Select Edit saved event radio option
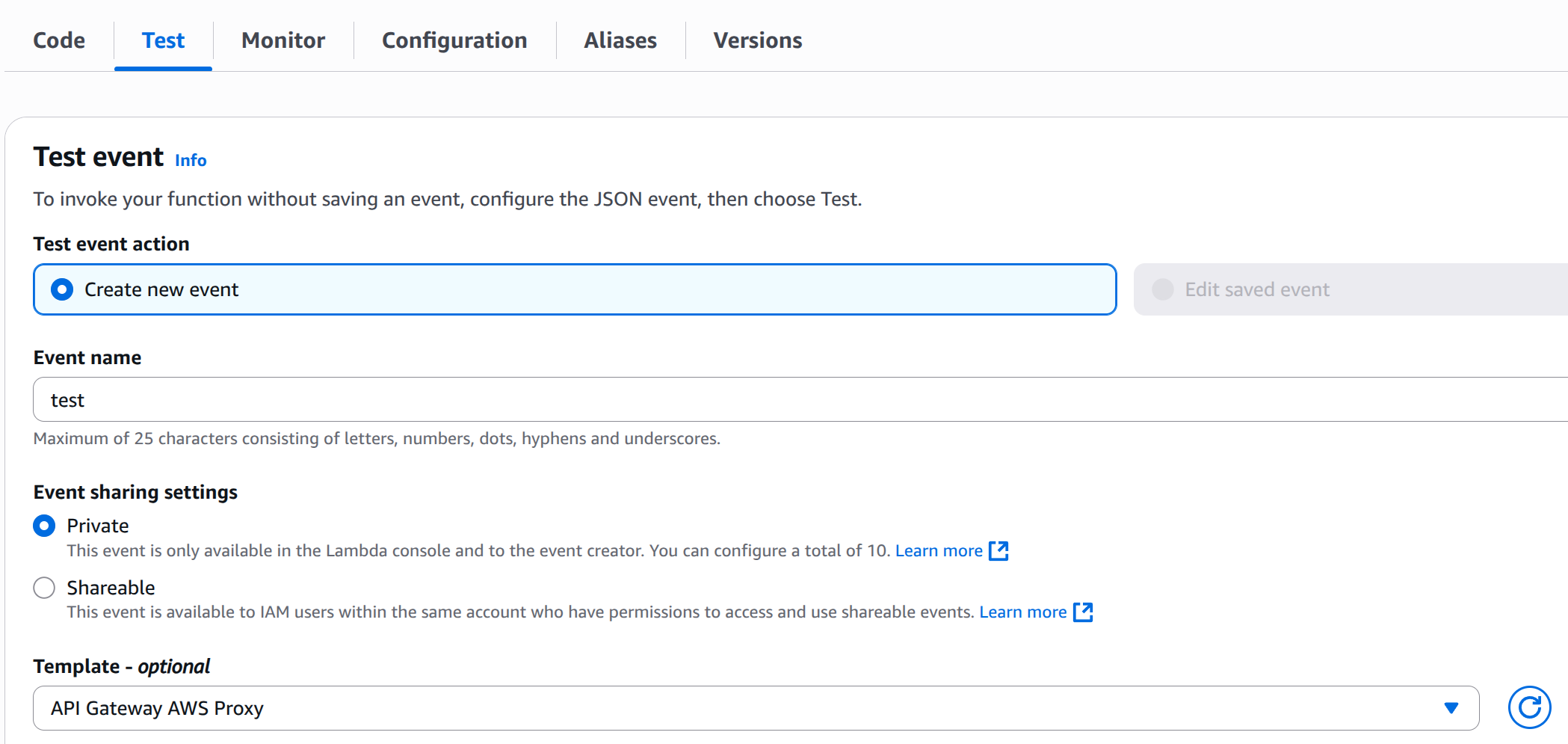The width and height of the screenshot is (1568, 744). tap(1163, 289)
